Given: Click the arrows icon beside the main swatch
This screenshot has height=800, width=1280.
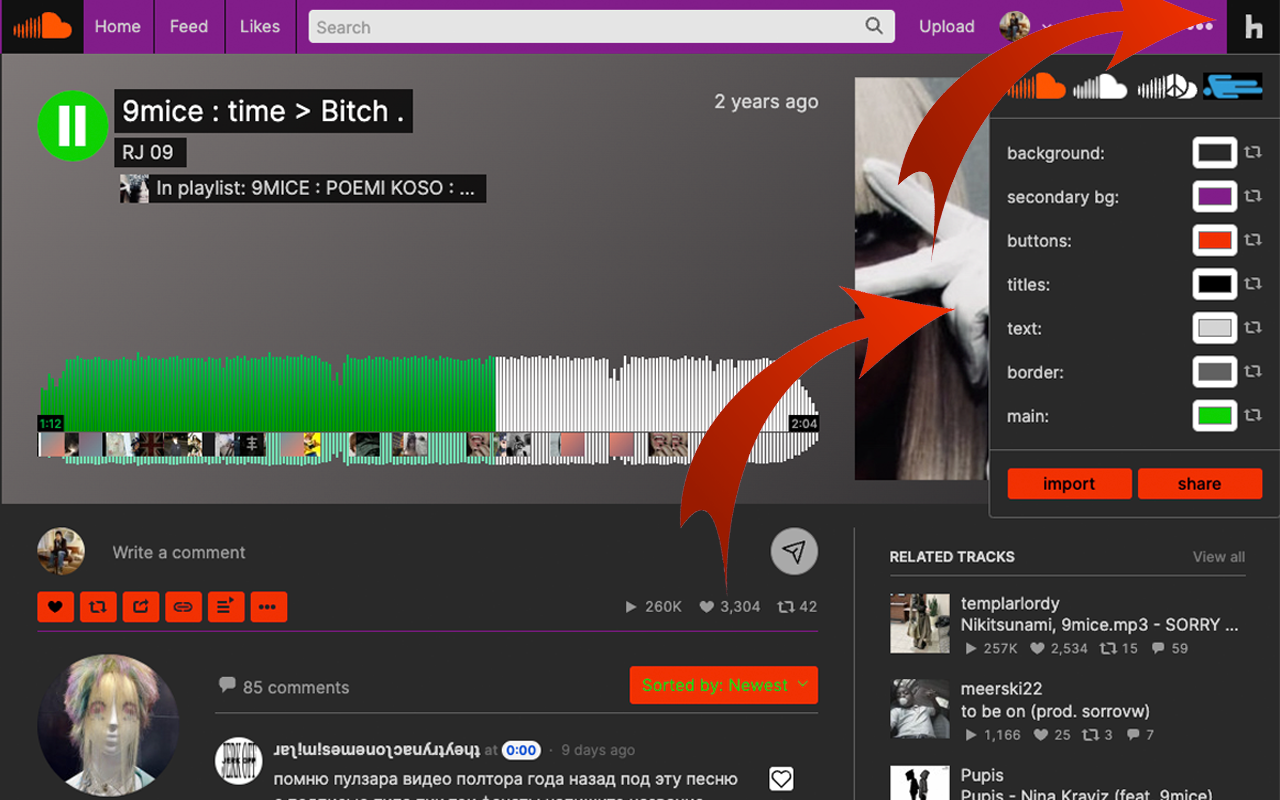Looking at the screenshot, I should point(1253,415).
